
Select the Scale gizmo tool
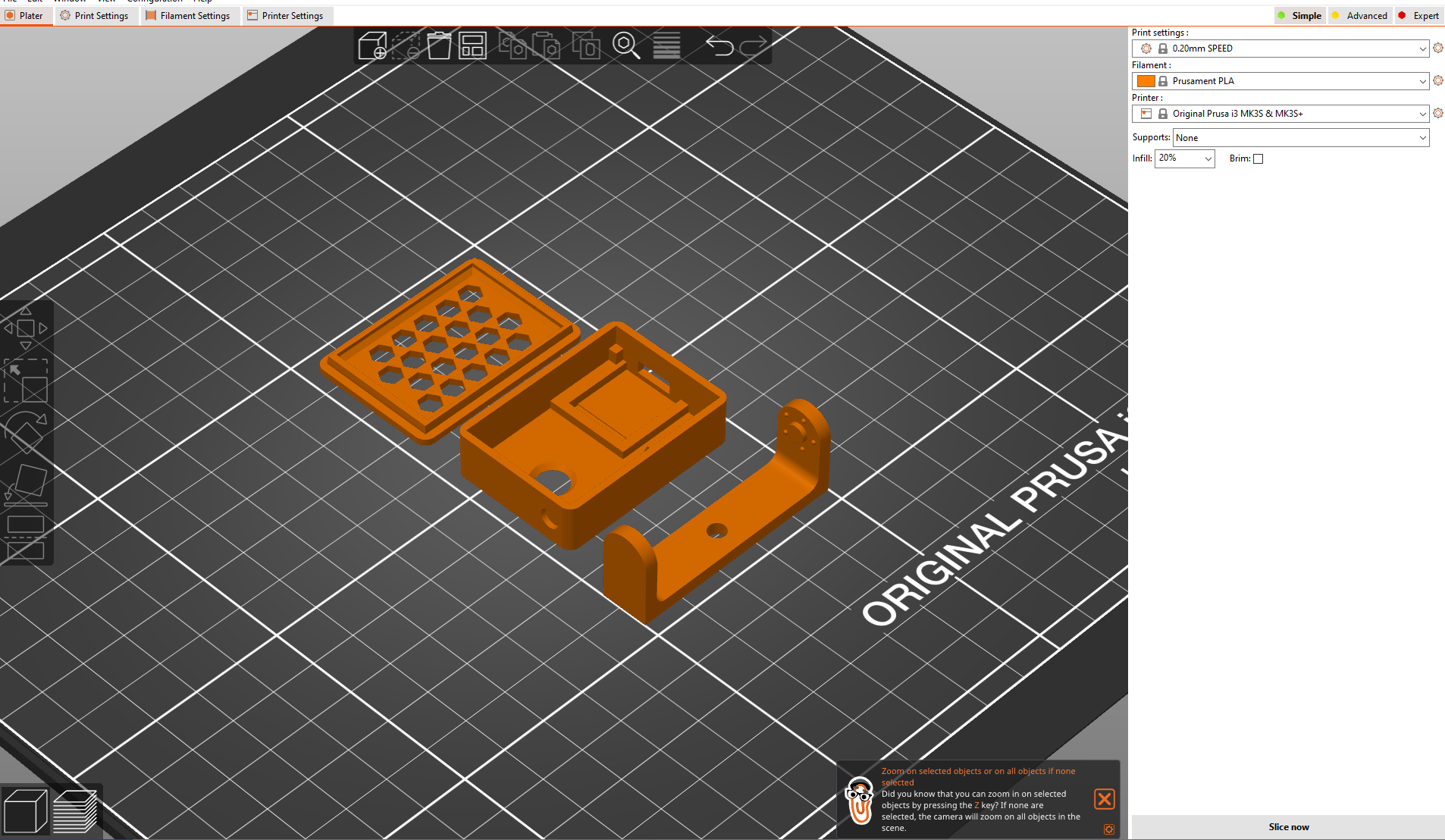click(x=26, y=381)
